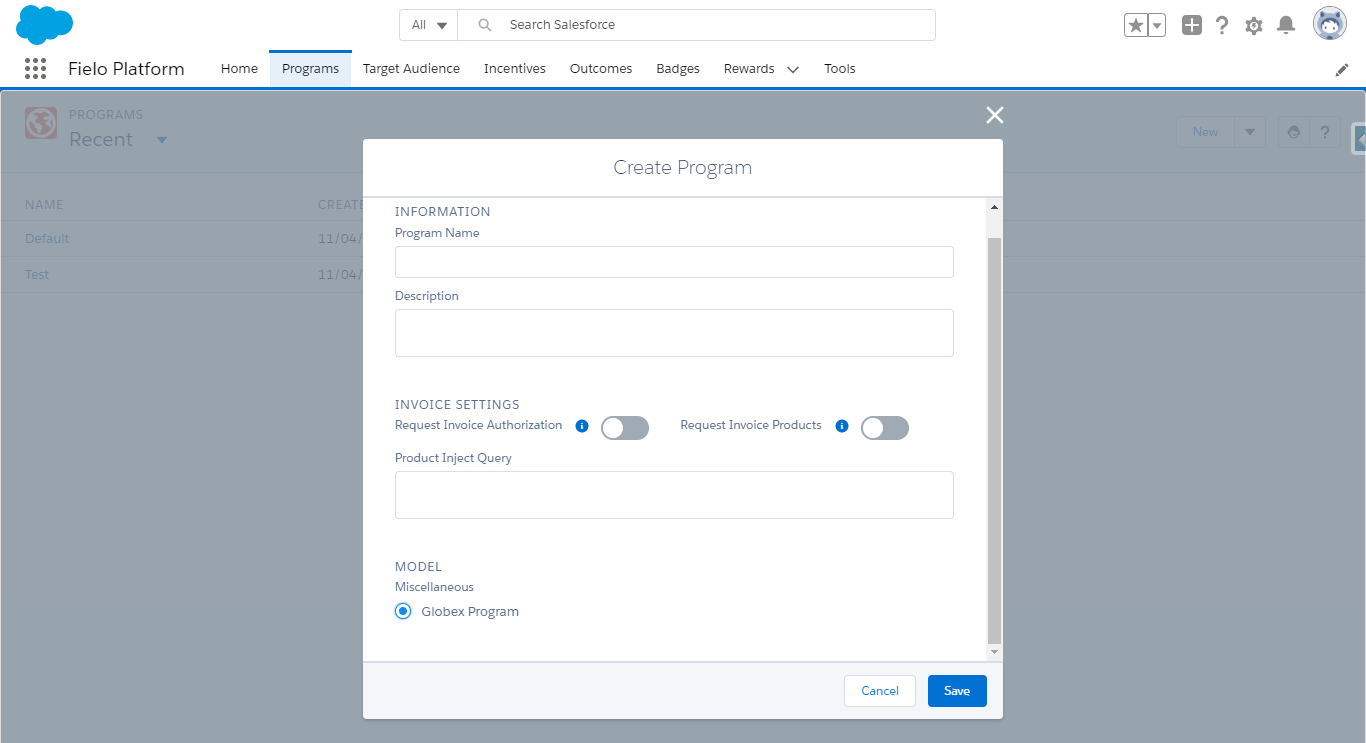
Task: Focus the Product Inject Query text area
Action: 674,495
